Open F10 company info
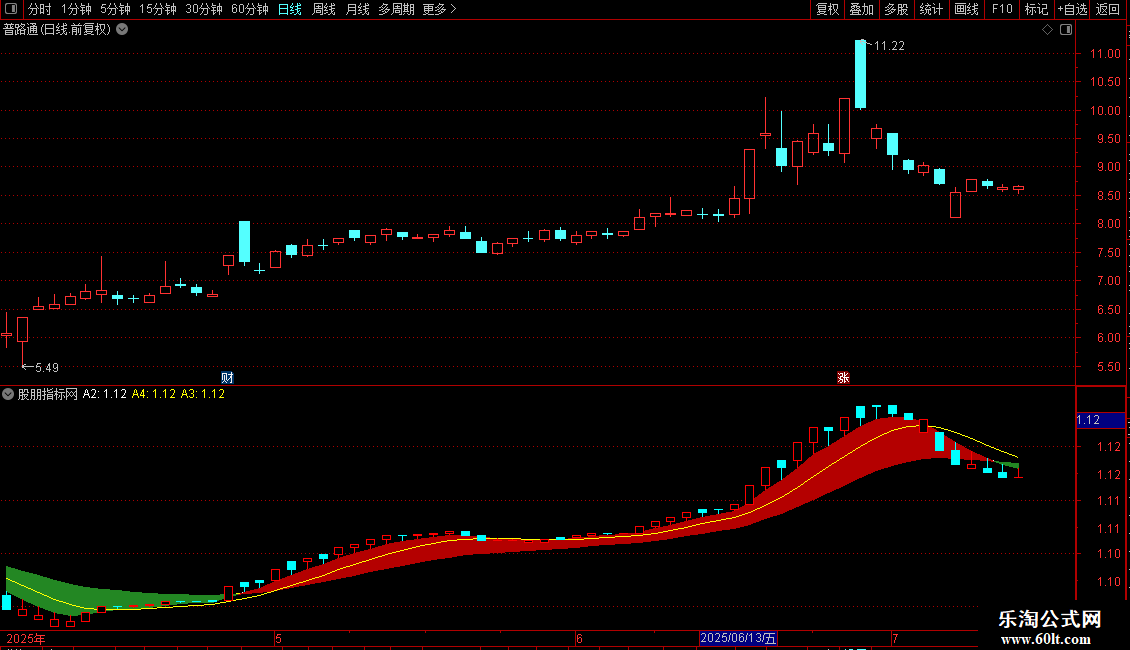 pos(1002,9)
